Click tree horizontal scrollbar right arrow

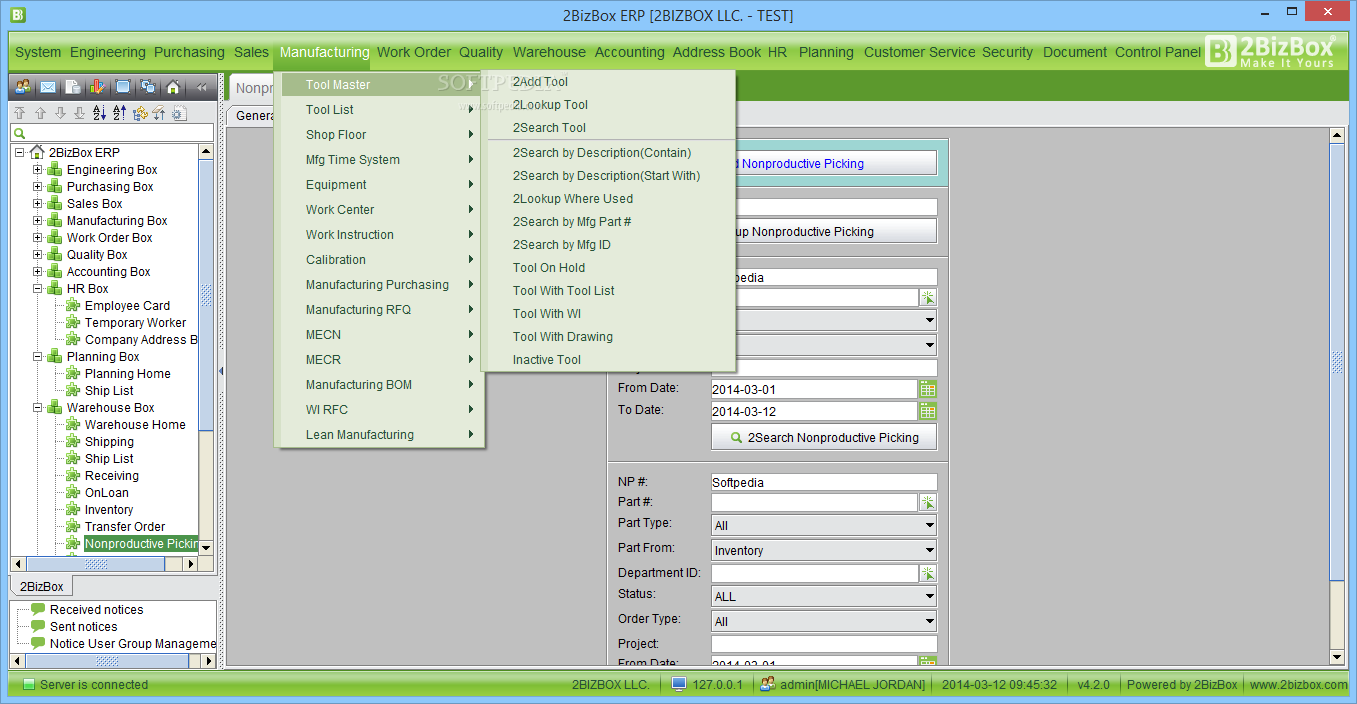tap(190, 564)
